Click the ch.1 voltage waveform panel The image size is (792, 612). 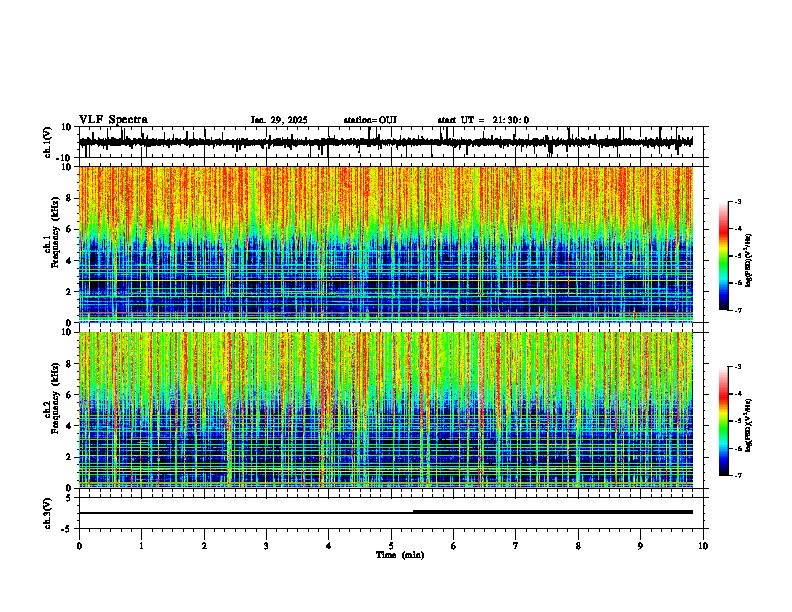point(391,142)
